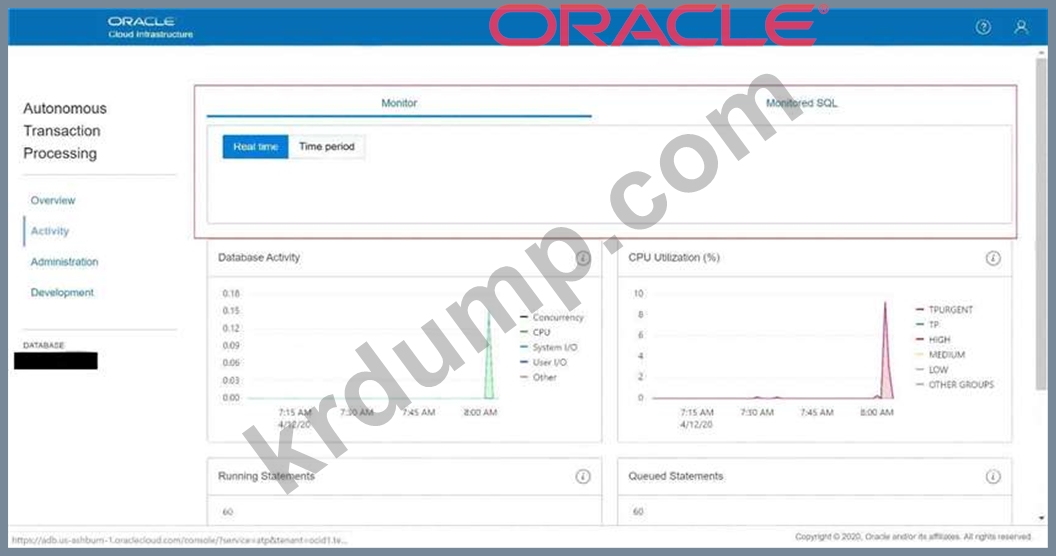Toggle the TP legend entry
The width and height of the screenshot is (1056, 556).
pyautogui.click(x=927, y=324)
